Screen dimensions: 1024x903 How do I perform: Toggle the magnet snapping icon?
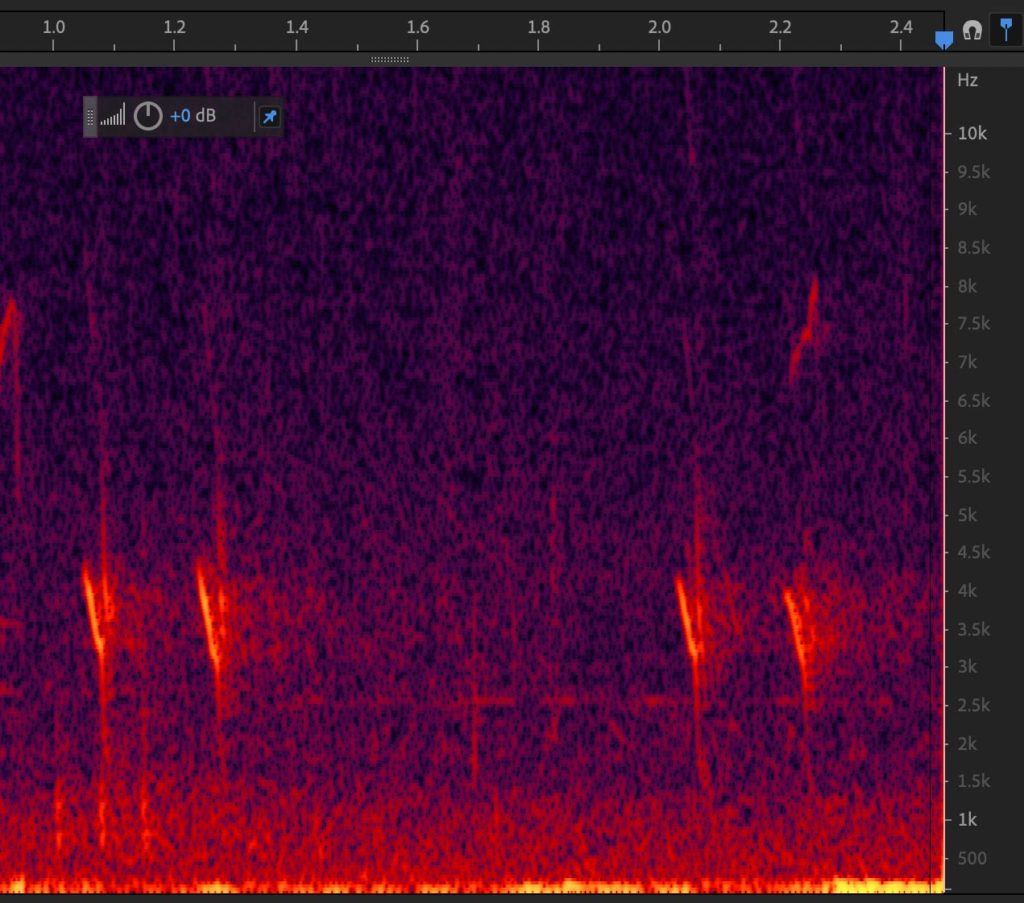click(972, 30)
